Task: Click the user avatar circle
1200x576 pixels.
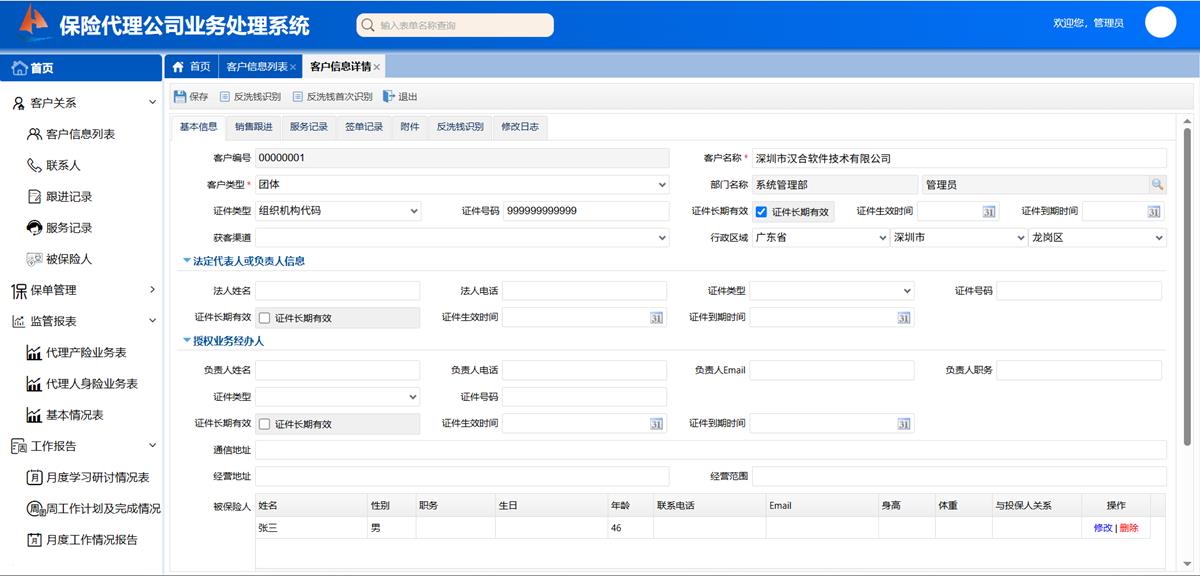Action: [1160, 22]
